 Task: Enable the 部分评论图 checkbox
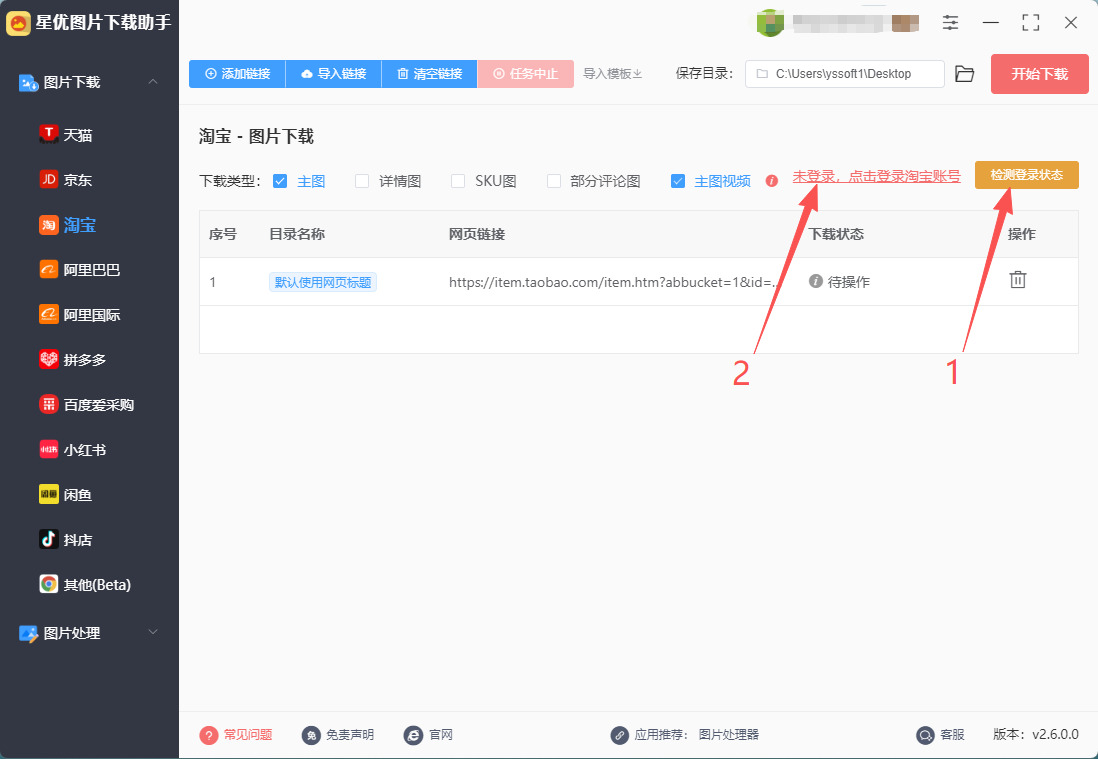tap(554, 181)
